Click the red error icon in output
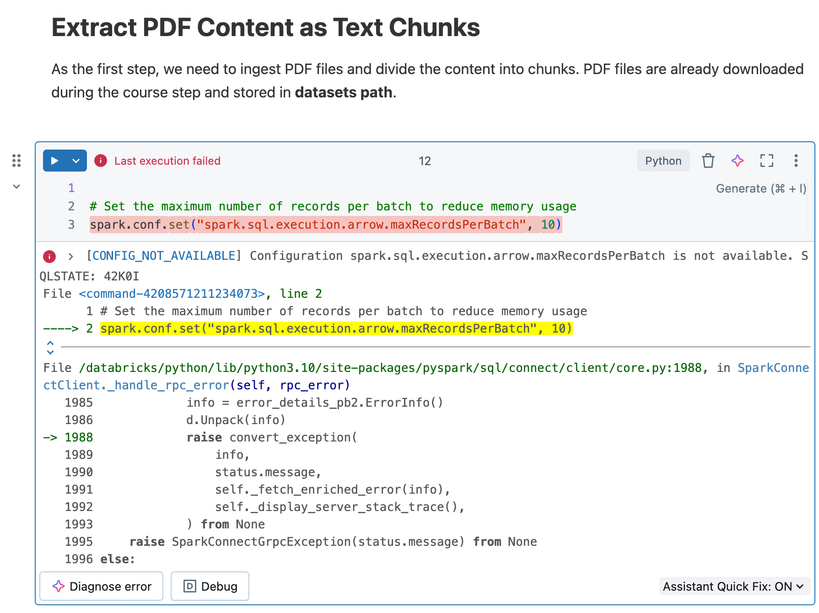Viewport: 819px width, 613px height. (x=50, y=257)
